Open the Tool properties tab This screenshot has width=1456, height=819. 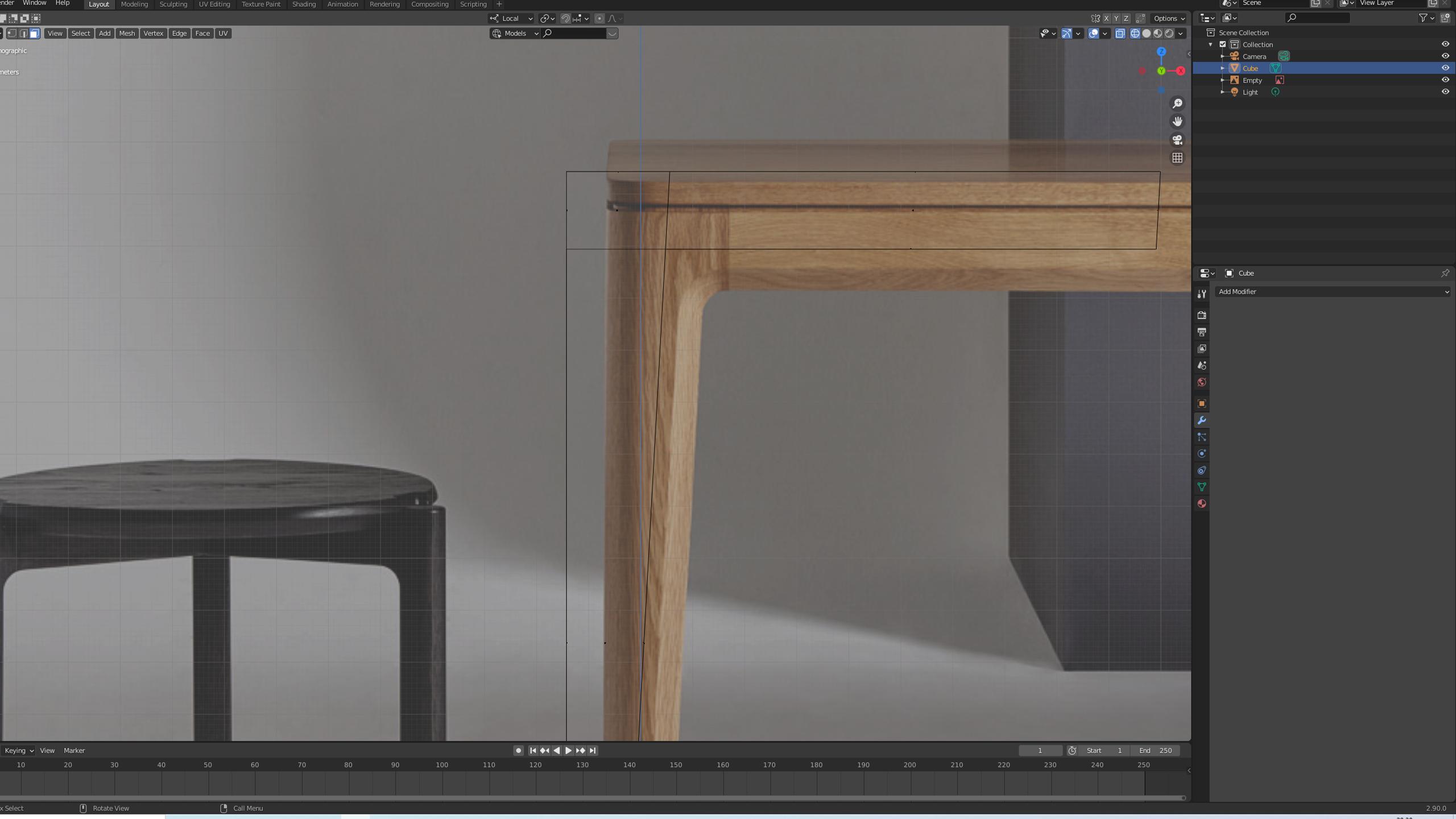[1201, 294]
